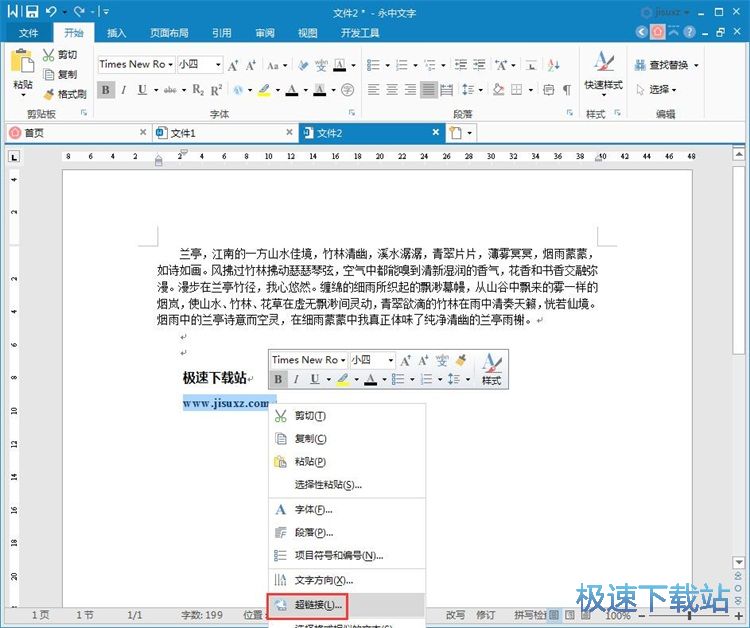Click the distributed alignment icon

(x=446, y=89)
